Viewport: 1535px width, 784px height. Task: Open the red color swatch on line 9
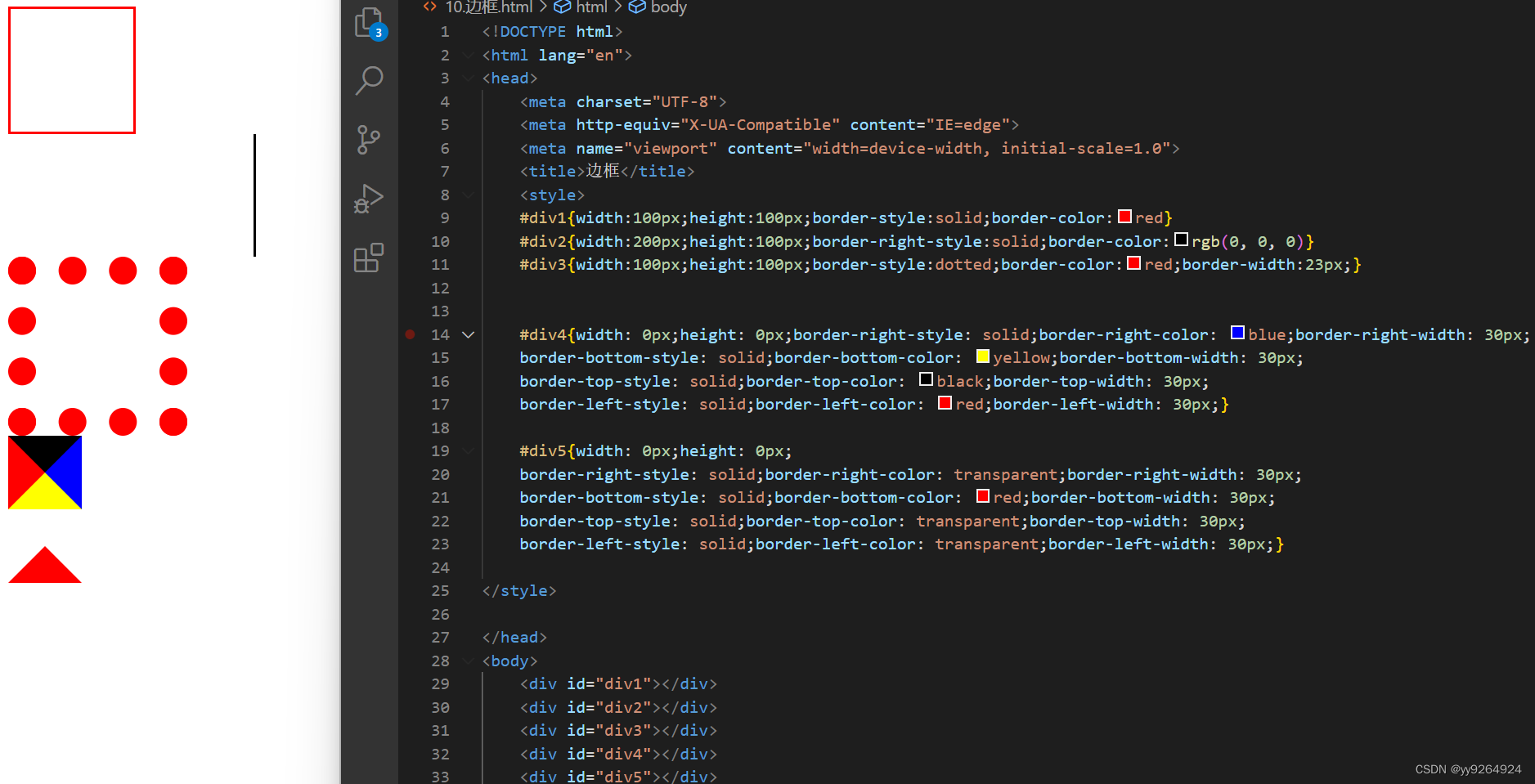point(1124,217)
